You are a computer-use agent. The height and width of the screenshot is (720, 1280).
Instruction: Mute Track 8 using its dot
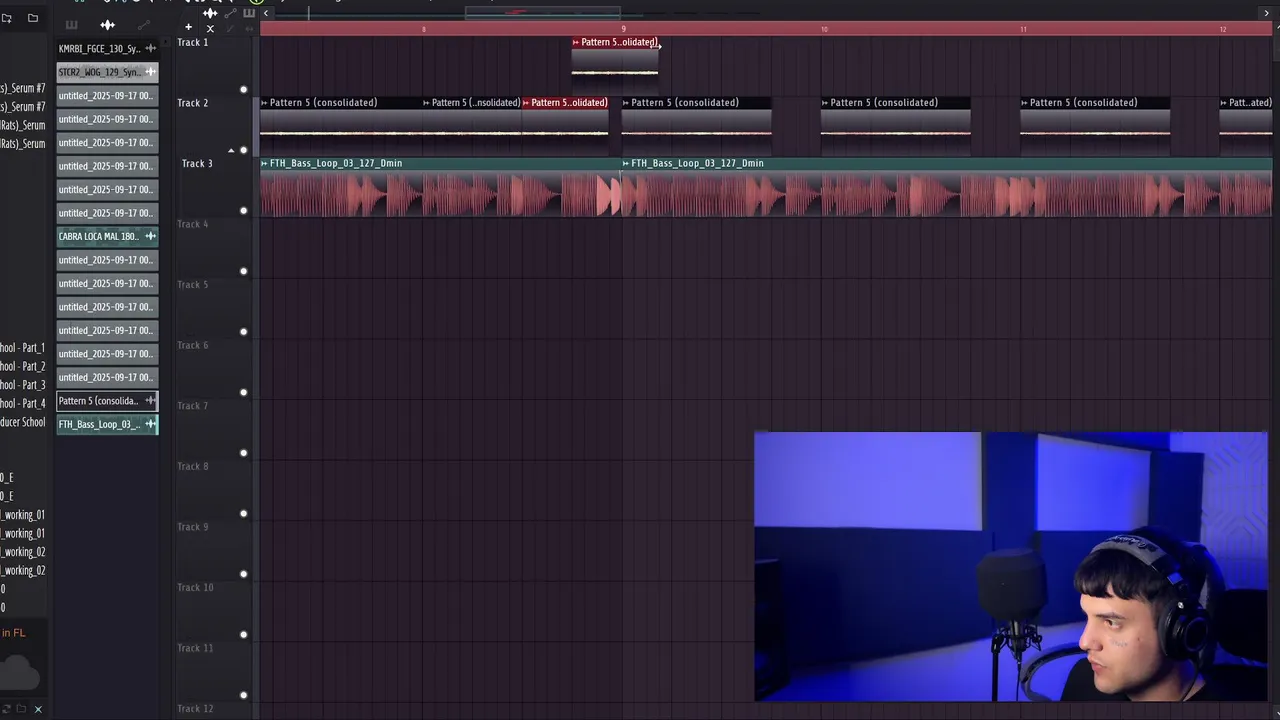tap(243, 514)
